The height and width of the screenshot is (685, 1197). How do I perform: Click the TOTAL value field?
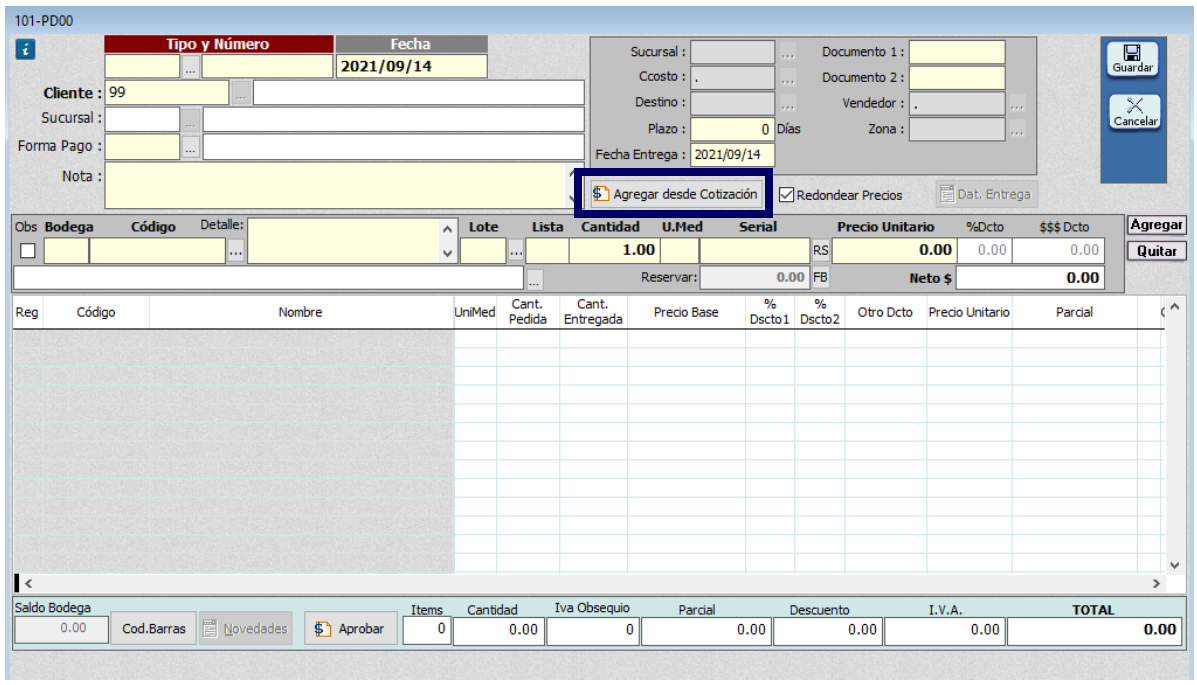(x=1095, y=630)
